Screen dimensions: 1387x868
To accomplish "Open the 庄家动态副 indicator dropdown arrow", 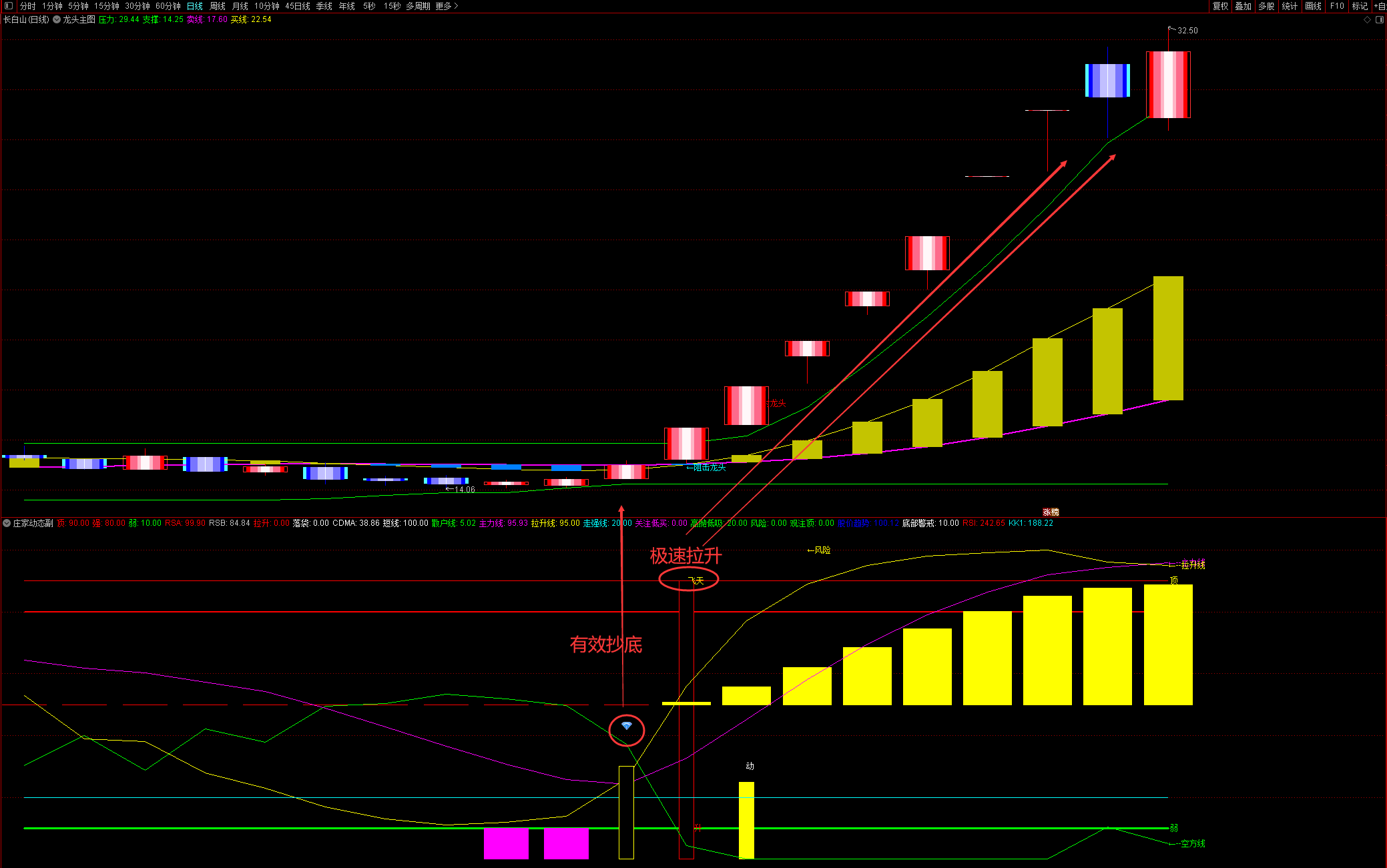I will point(7,523).
